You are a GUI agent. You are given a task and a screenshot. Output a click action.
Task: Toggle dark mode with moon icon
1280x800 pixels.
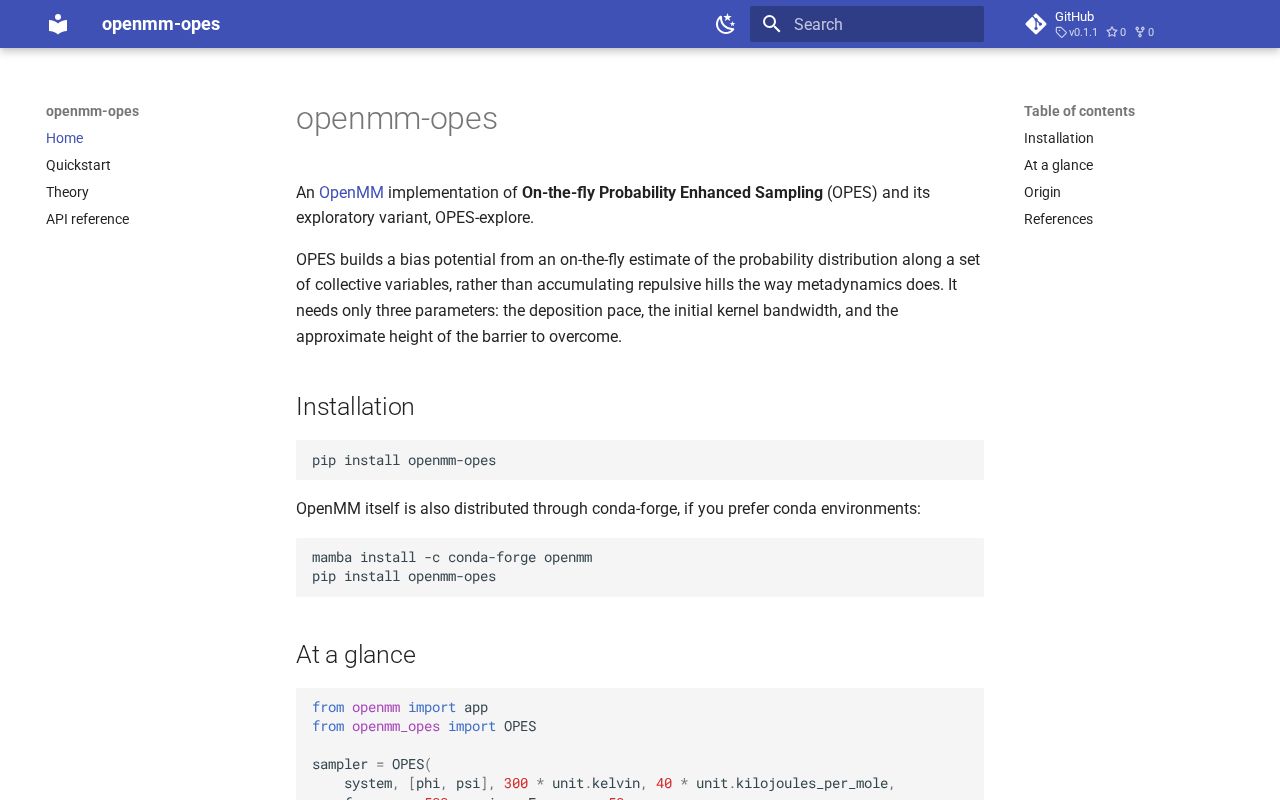[x=726, y=24]
